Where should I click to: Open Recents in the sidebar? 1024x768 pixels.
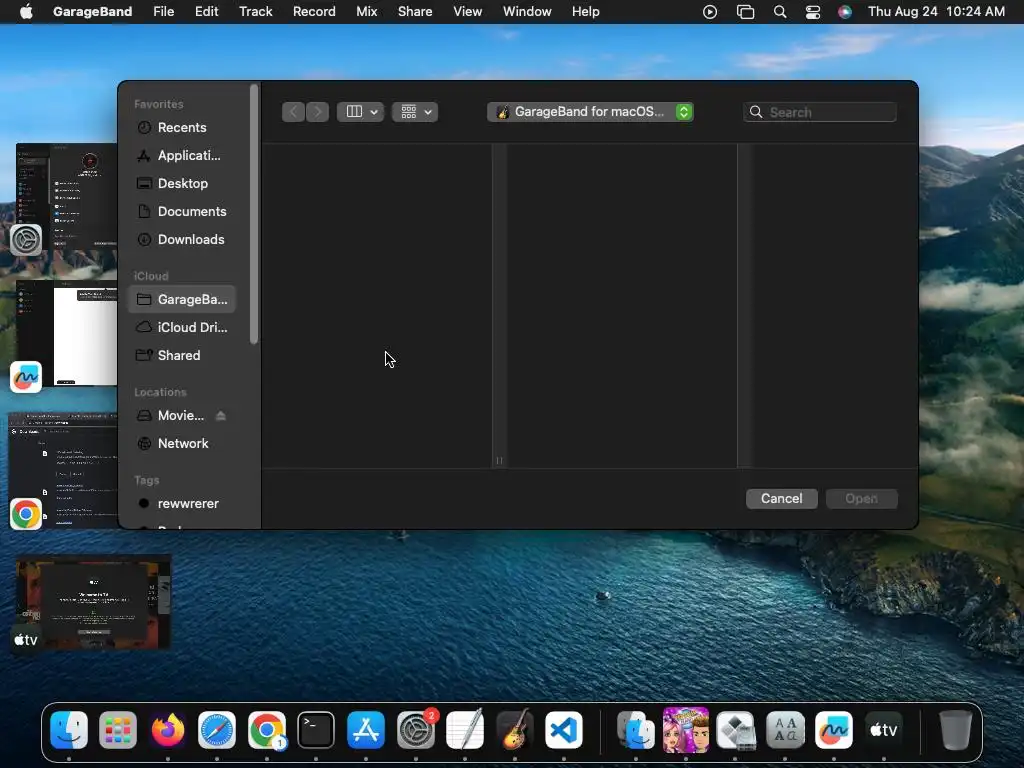(x=182, y=127)
